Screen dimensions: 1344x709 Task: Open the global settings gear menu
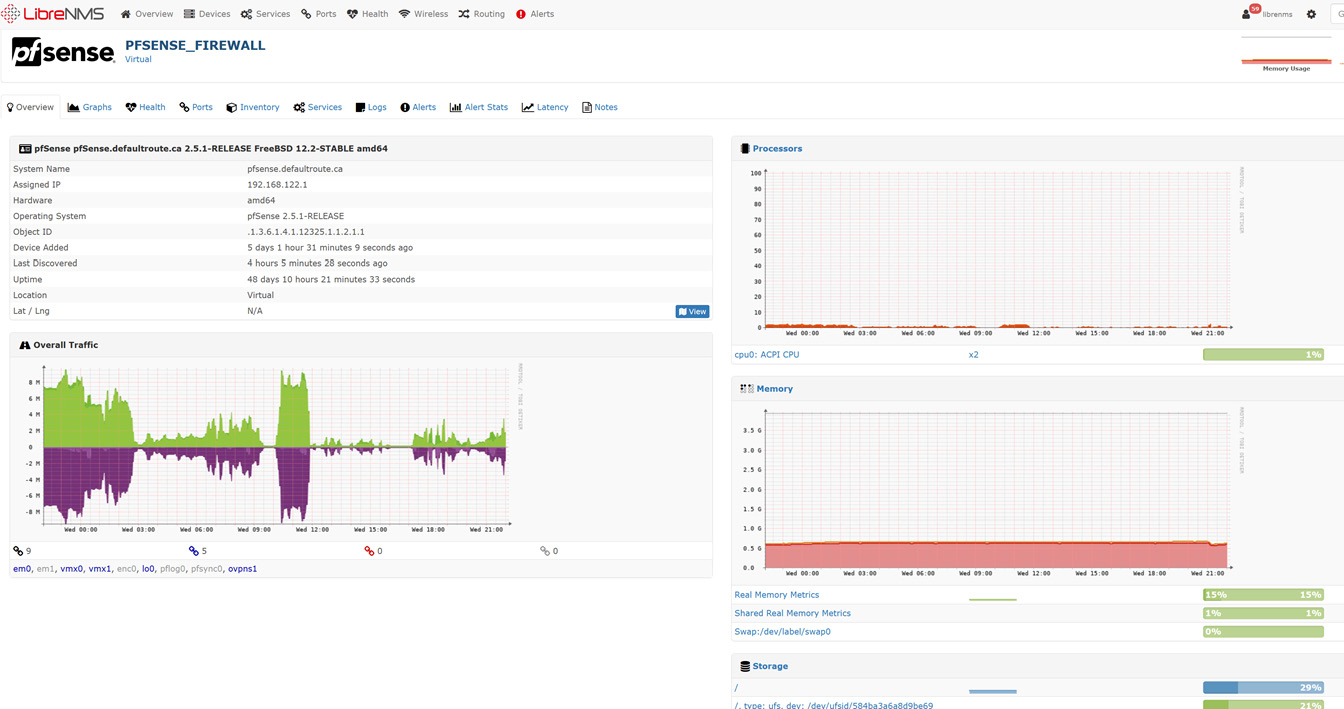click(x=1311, y=14)
